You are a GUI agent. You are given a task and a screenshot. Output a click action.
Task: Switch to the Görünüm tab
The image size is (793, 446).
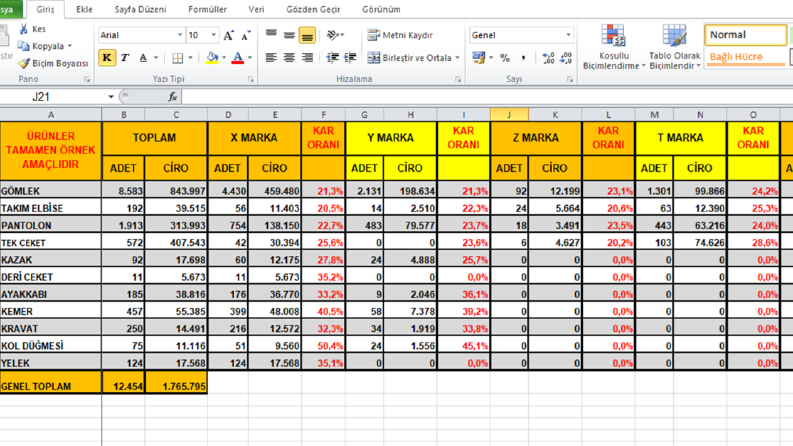(x=381, y=9)
